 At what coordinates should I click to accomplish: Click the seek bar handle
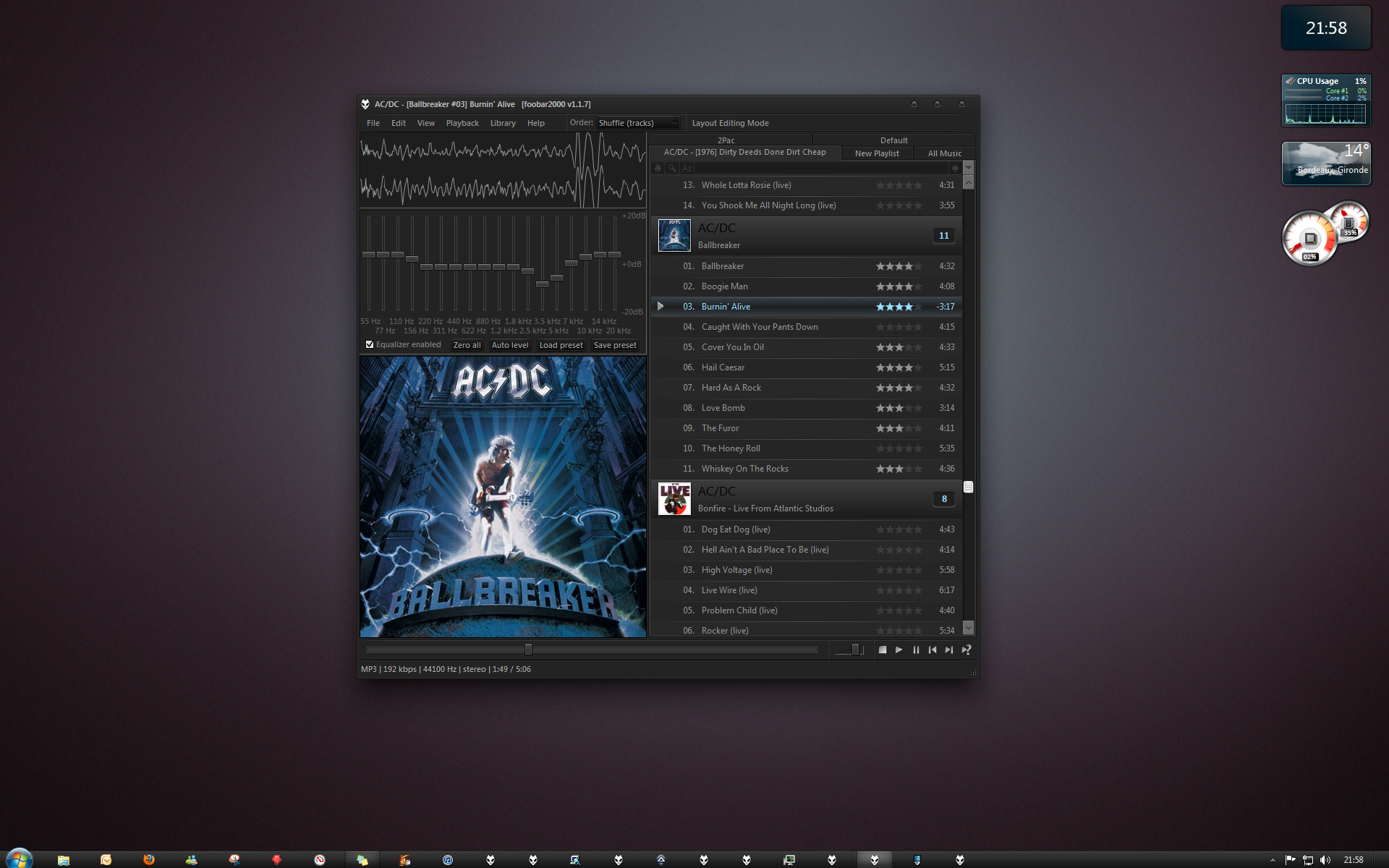(528, 650)
